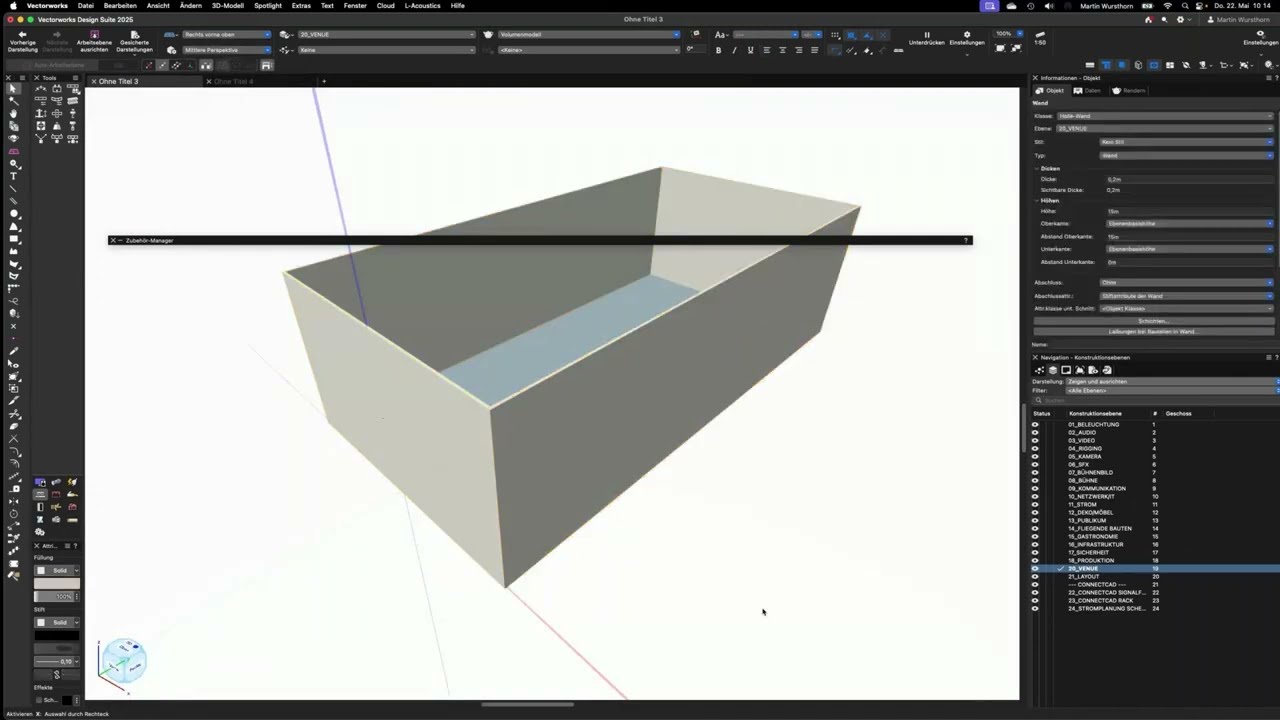Open the Volumenmodell render mode dropdown

(589, 34)
